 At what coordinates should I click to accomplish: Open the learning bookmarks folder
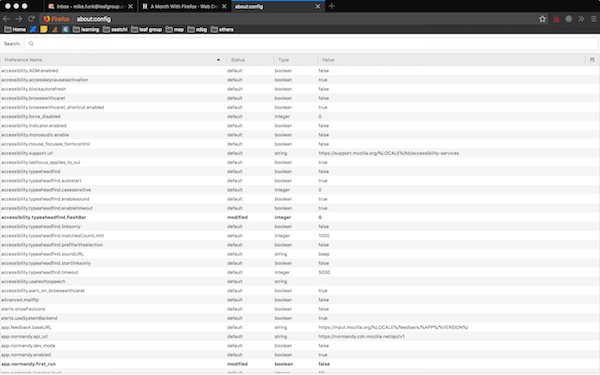coord(86,29)
